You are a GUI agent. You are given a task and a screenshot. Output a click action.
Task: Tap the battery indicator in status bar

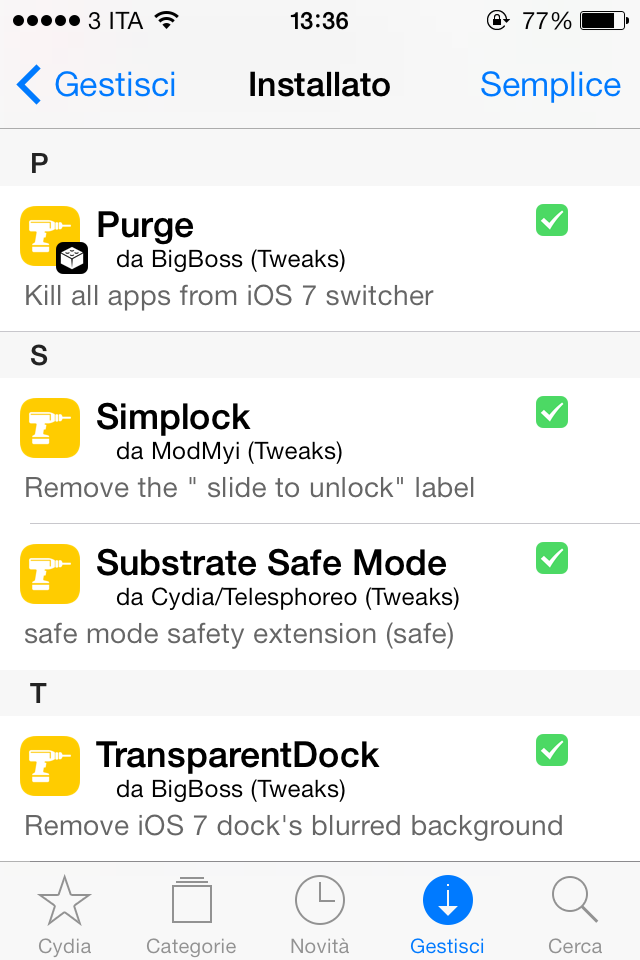pos(604,21)
